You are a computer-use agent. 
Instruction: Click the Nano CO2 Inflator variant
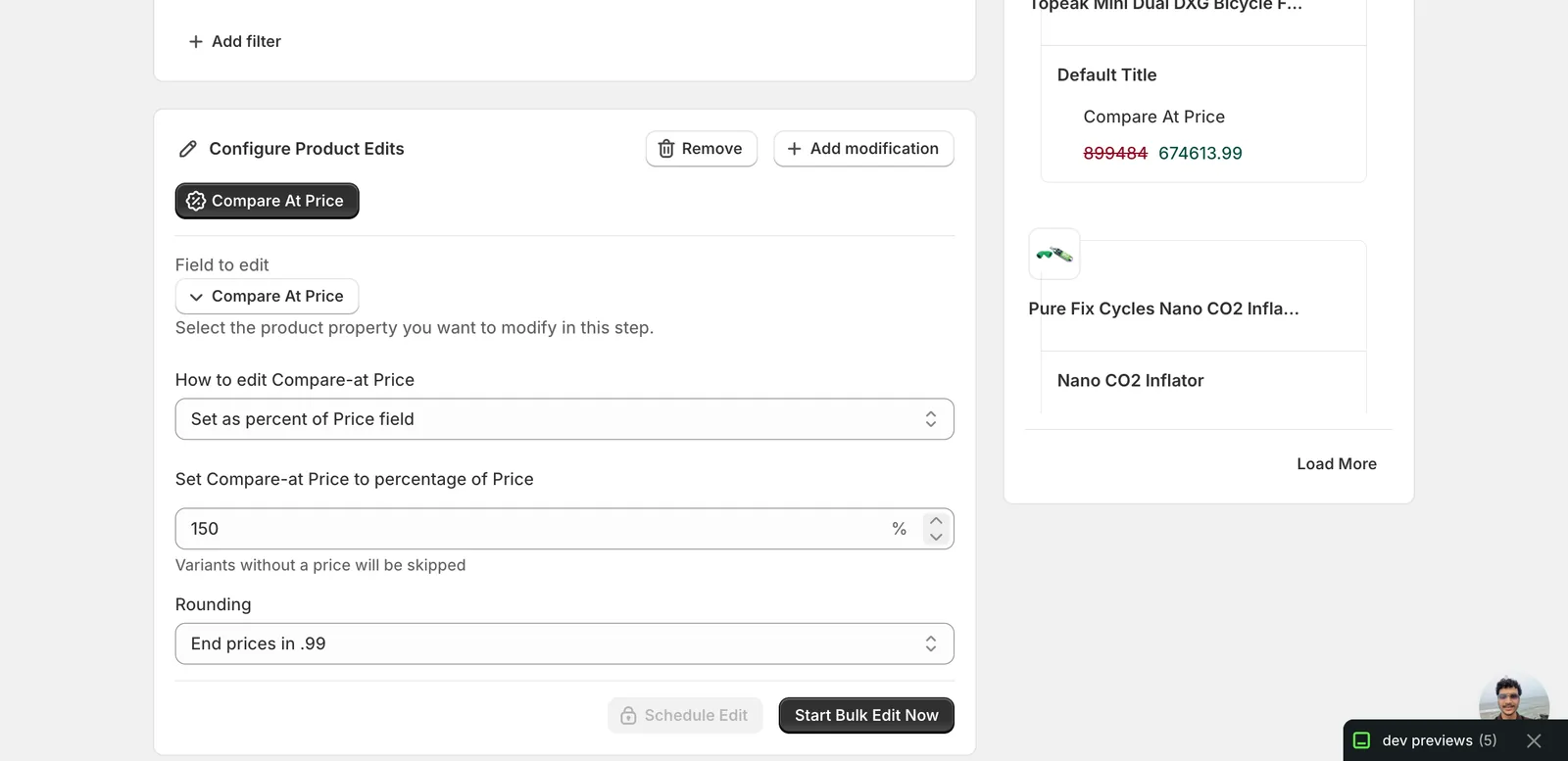click(1131, 381)
